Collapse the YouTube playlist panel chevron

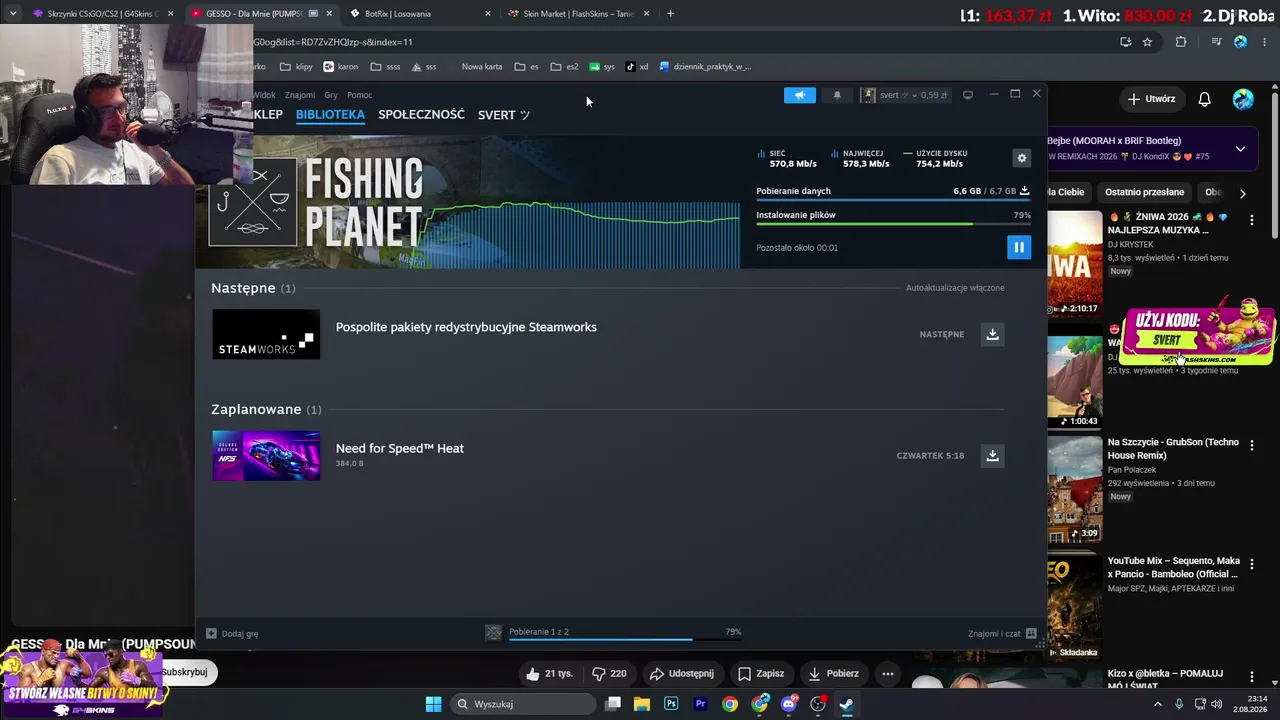(x=1240, y=149)
